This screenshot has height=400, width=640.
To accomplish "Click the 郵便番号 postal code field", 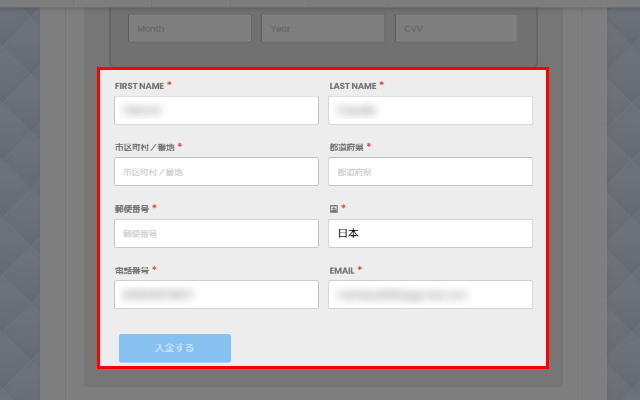I will pos(216,233).
